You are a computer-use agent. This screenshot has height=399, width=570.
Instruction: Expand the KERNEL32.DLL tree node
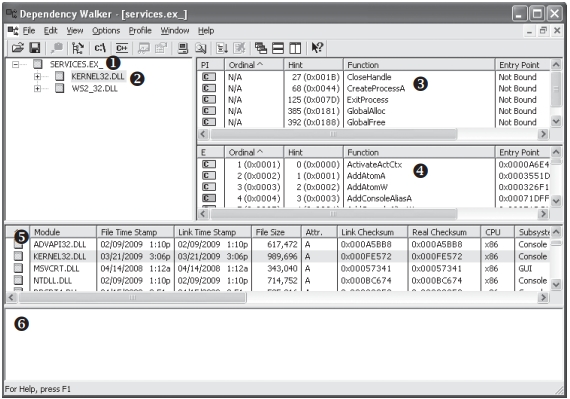37,76
